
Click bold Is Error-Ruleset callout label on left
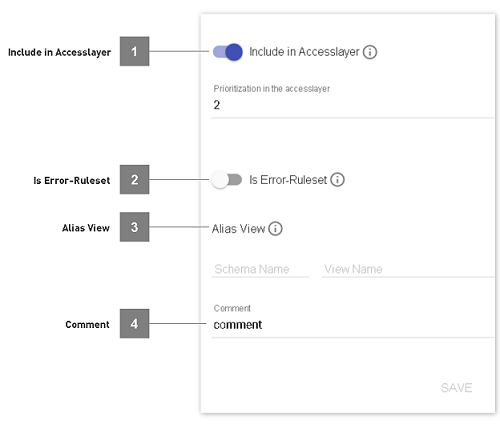pos(72,181)
